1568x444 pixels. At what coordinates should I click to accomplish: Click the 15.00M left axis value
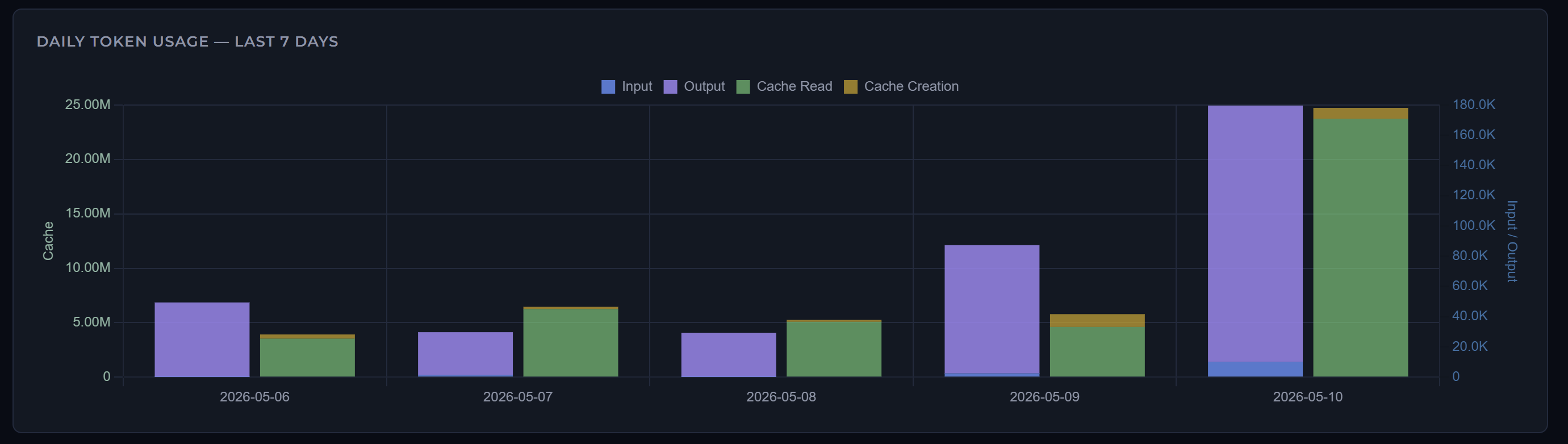(87, 213)
